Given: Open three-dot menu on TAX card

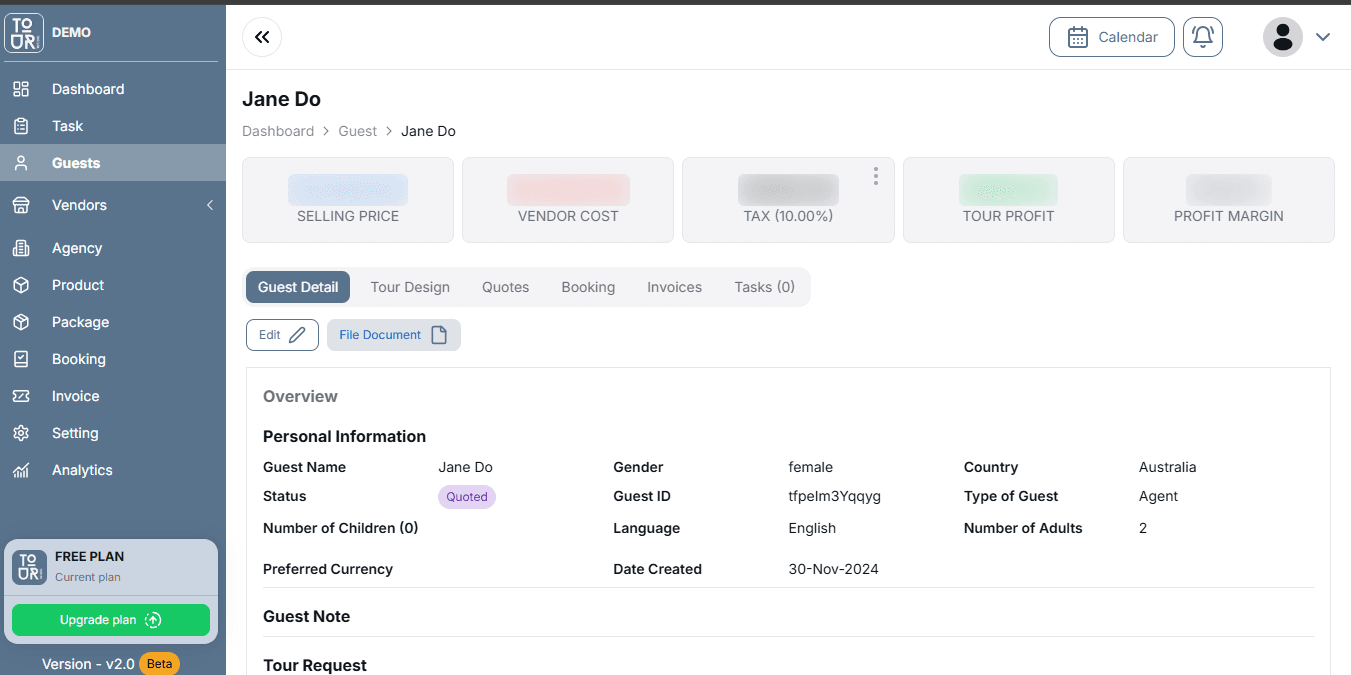Looking at the screenshot, I should coord(875,176).
